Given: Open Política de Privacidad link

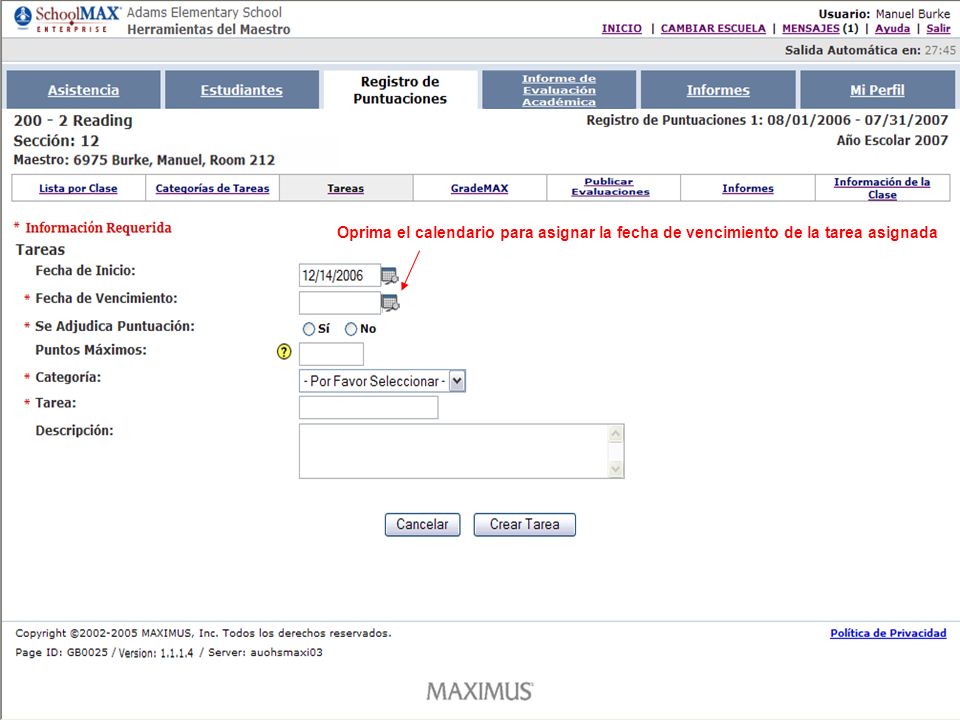Looking at the screenshot, I should (888, 633).
